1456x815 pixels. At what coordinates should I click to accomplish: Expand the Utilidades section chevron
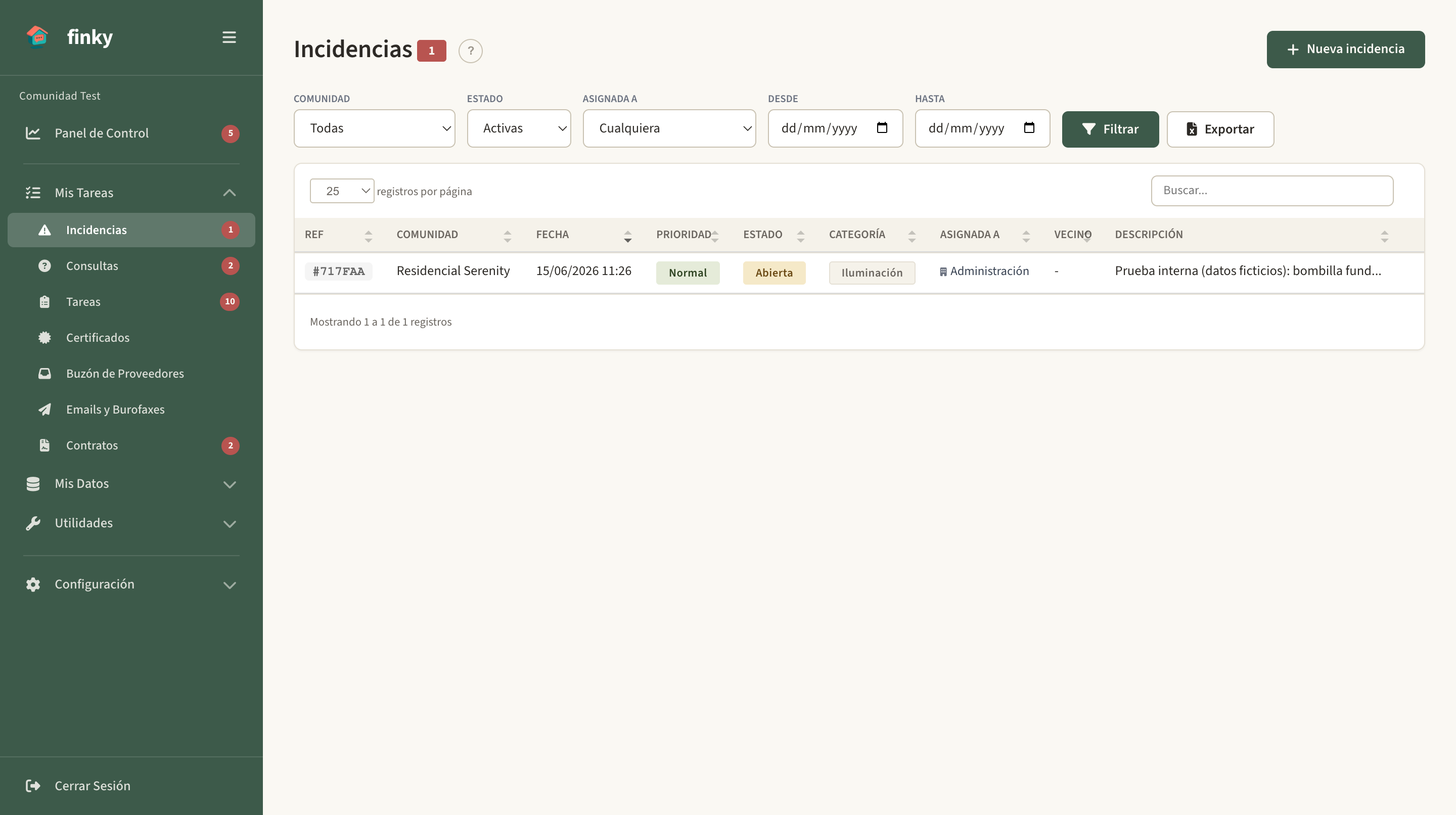click(229, 524)
